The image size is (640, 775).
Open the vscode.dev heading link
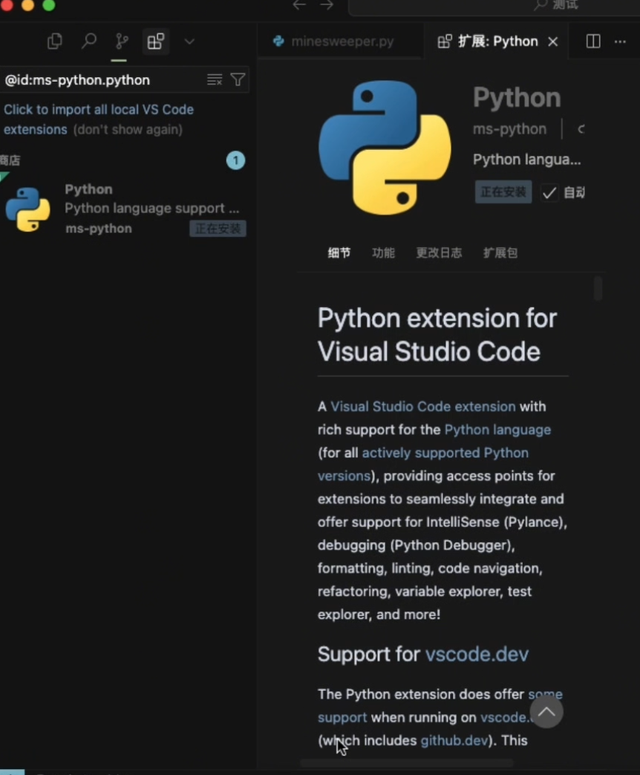[x=476, y=655]
